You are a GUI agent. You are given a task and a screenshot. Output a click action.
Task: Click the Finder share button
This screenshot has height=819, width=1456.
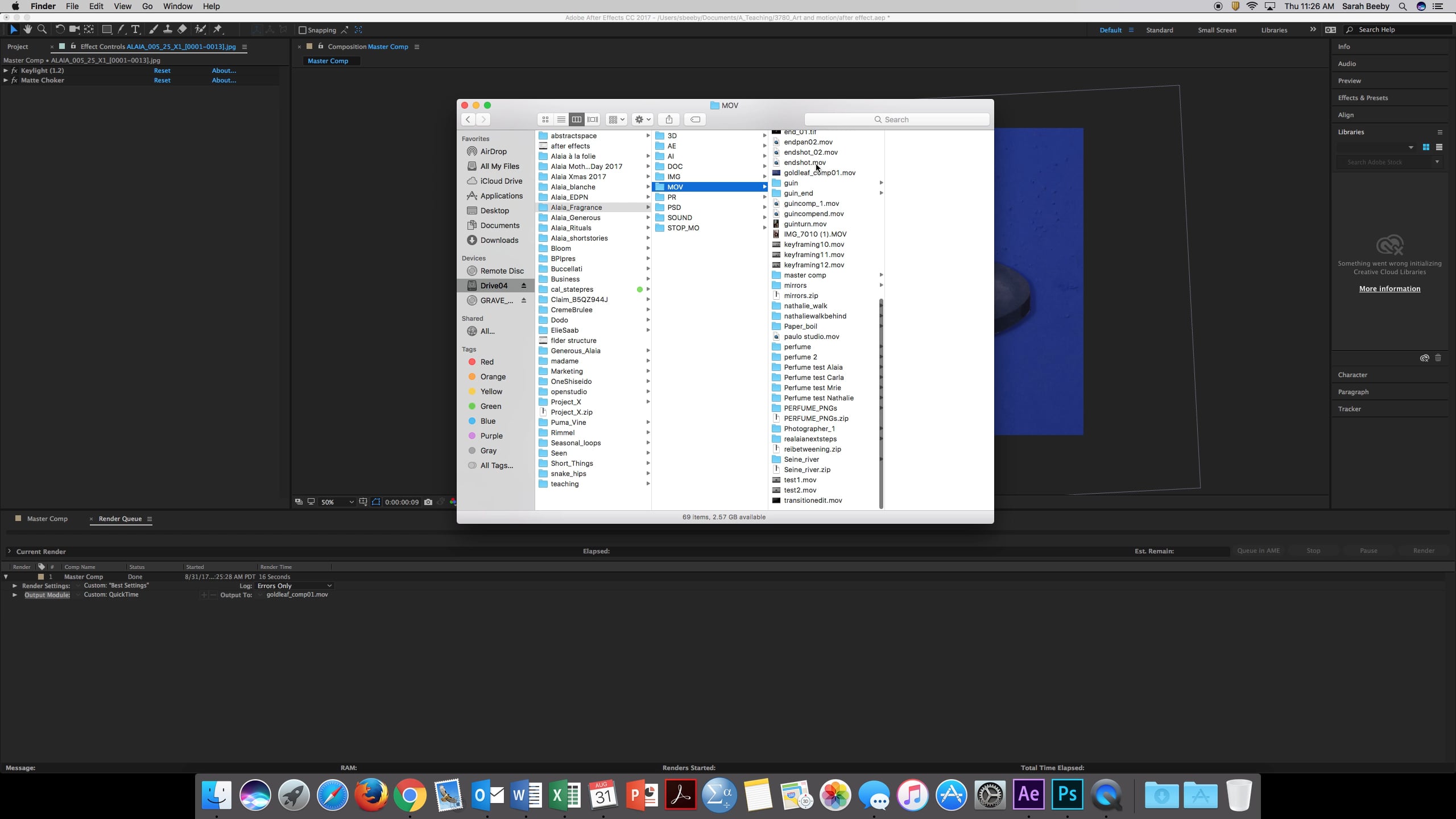[x=669, y=119]
